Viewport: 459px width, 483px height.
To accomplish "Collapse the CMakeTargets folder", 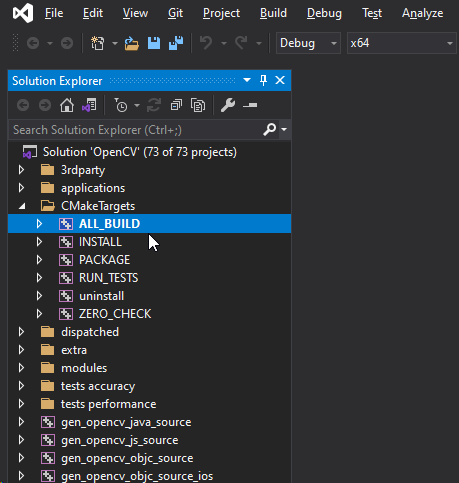I will click(x=22, y=206).
